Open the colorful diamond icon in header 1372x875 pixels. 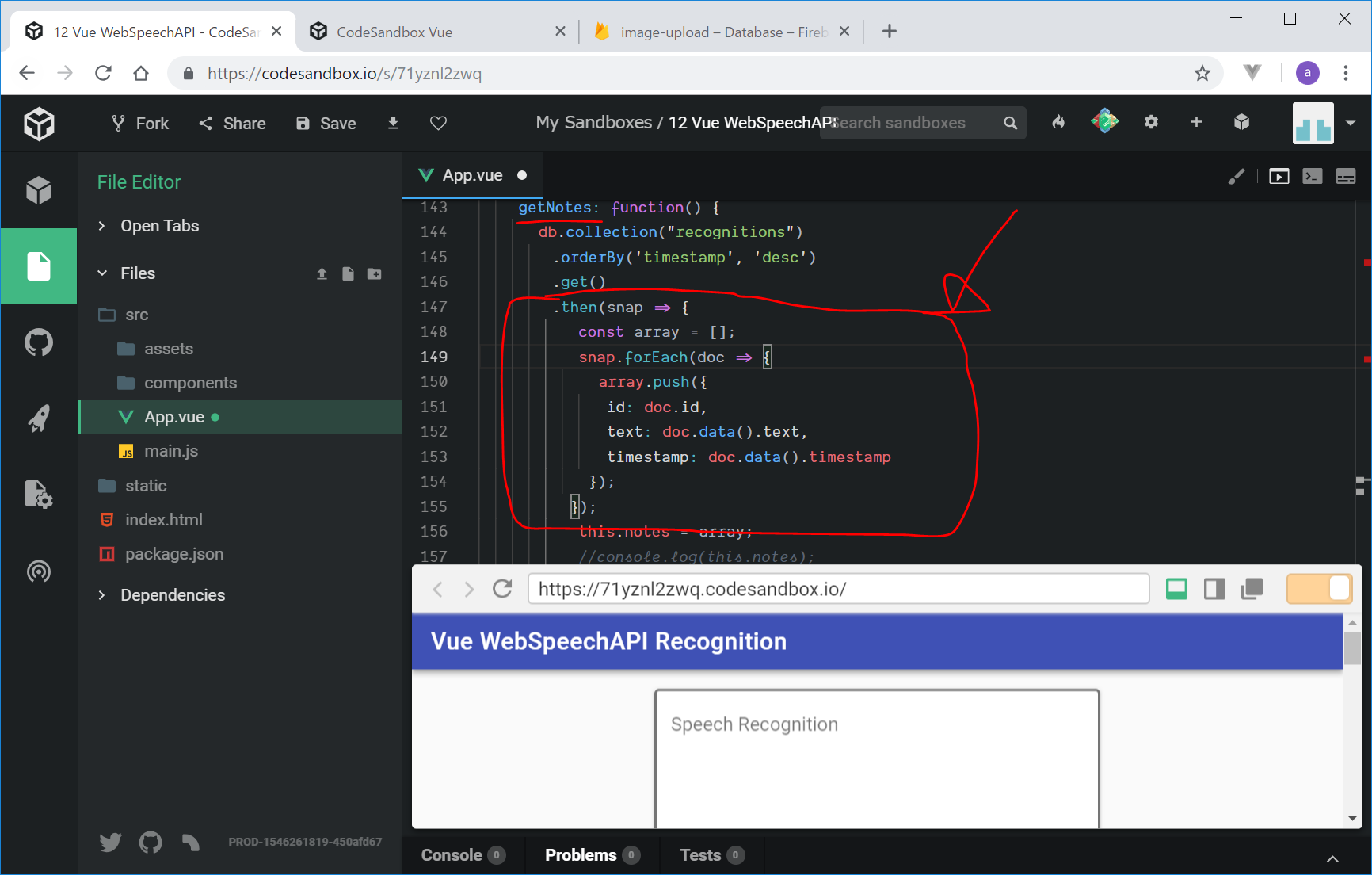click(x=1104, y=121)
